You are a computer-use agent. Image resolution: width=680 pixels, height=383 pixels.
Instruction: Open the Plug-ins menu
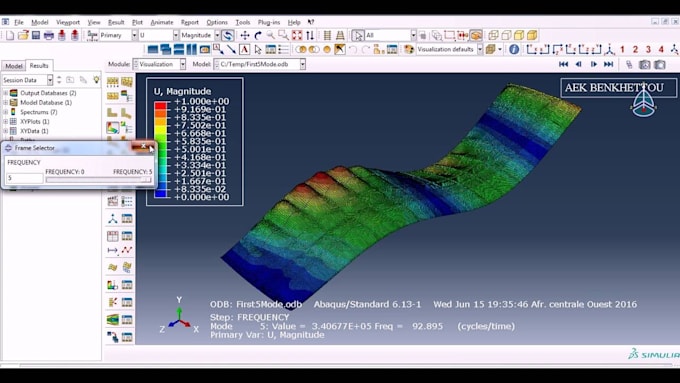[x=269, y=22]
